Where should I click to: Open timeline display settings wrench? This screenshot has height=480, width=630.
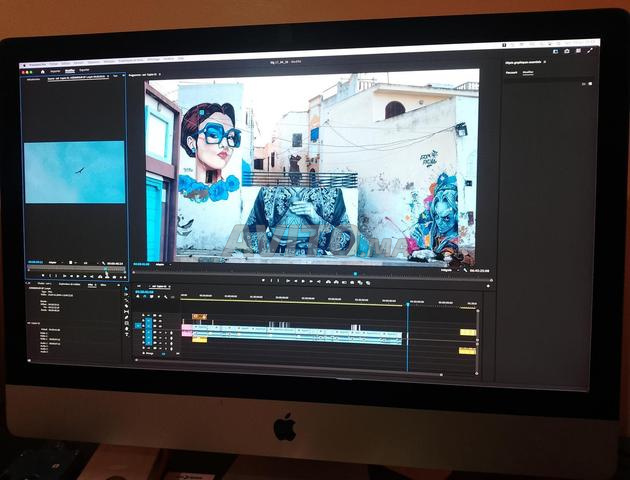tap(166, 297)
